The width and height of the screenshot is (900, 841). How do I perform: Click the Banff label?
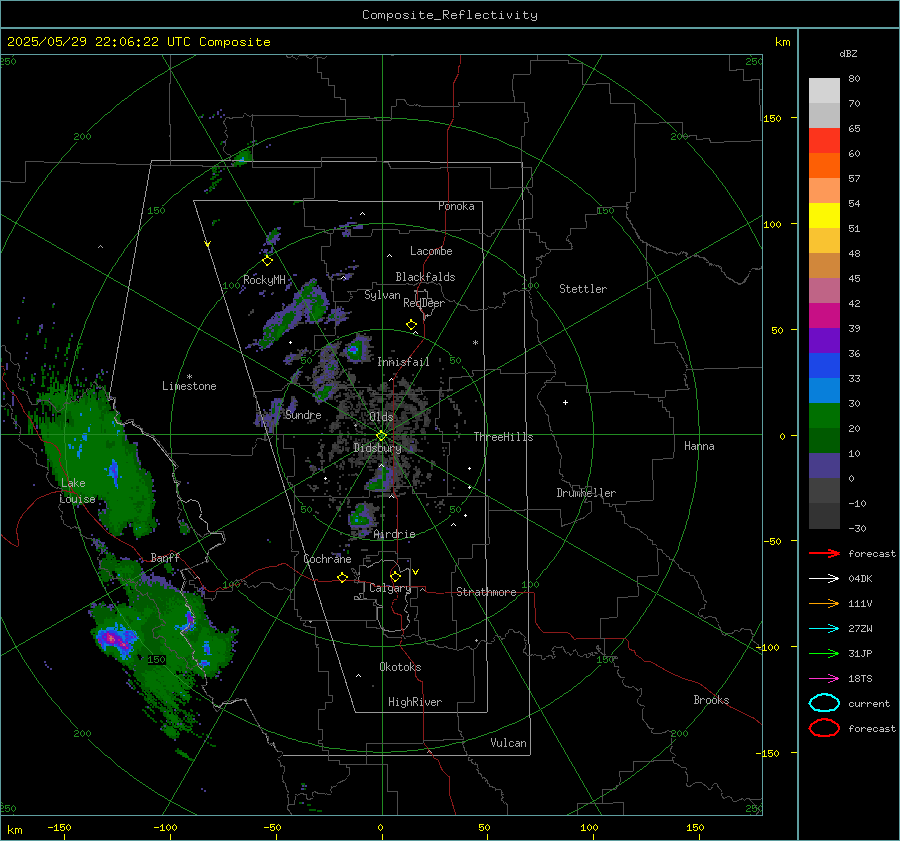pos(165,557)
